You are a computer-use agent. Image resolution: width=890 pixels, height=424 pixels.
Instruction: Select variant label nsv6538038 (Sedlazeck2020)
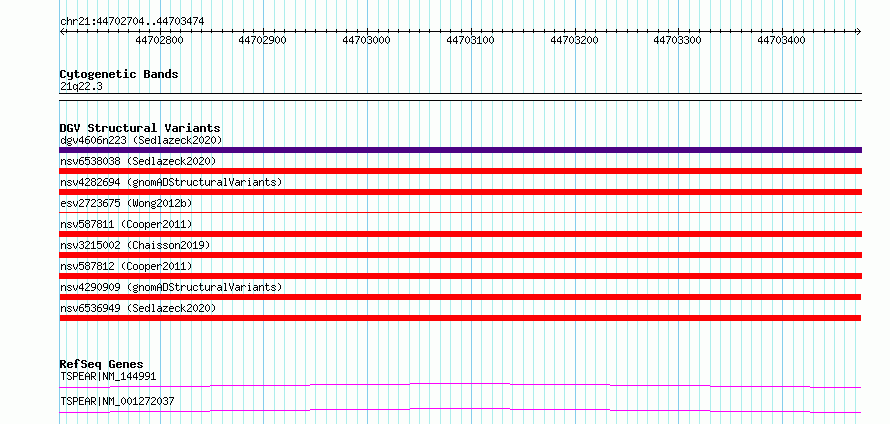138,161
